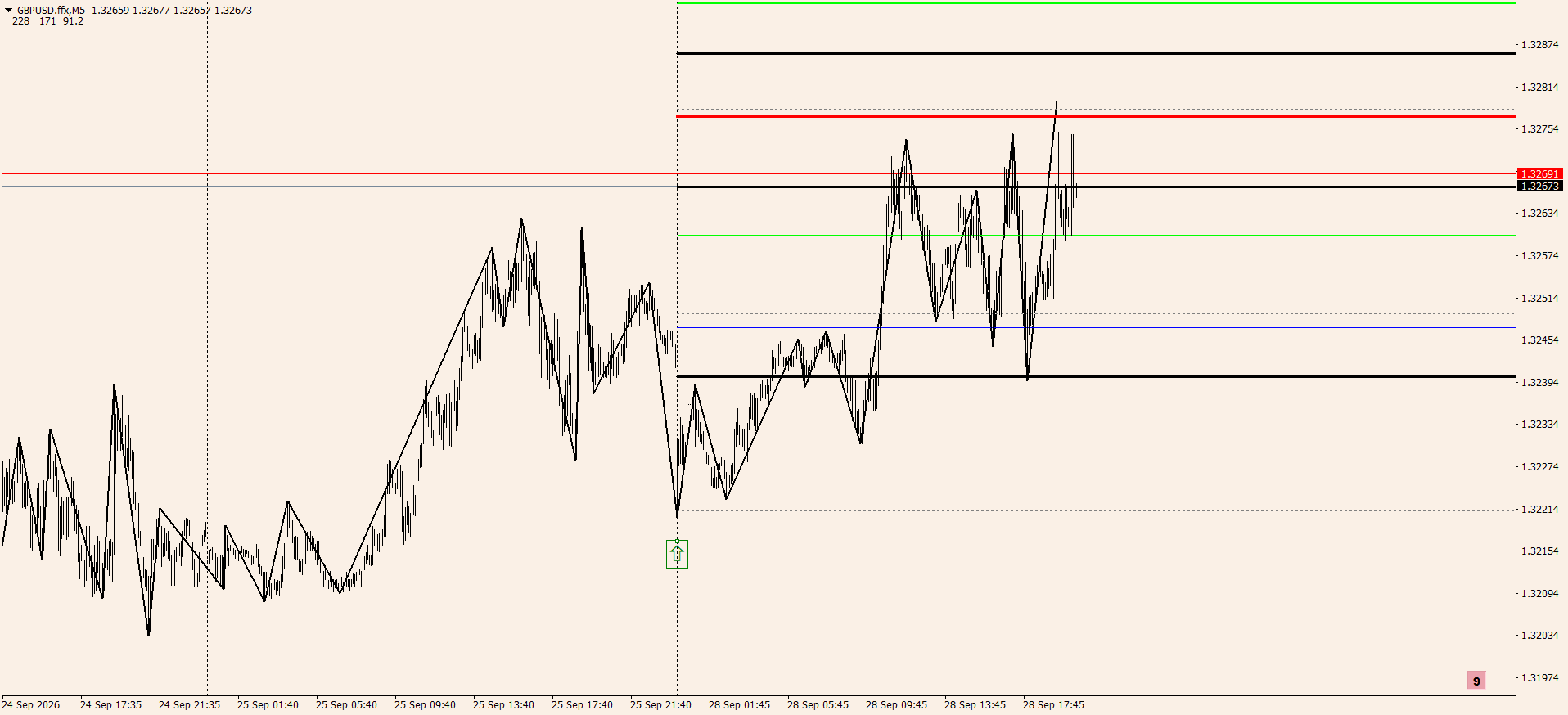Select the thick red horizontal level line
1568x715 pixels.
click(1096, 116)
